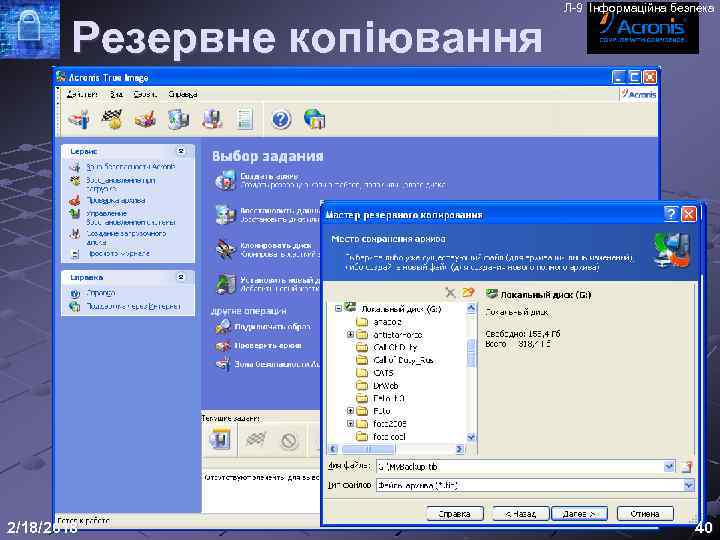Continue with the Далее > button
720x540 pixels.
pyautogui.click(x=579, y=513)
